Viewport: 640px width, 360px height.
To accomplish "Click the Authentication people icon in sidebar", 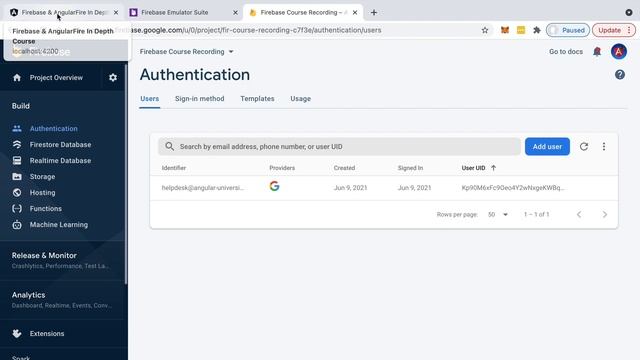I will click(x=17, y=129).
